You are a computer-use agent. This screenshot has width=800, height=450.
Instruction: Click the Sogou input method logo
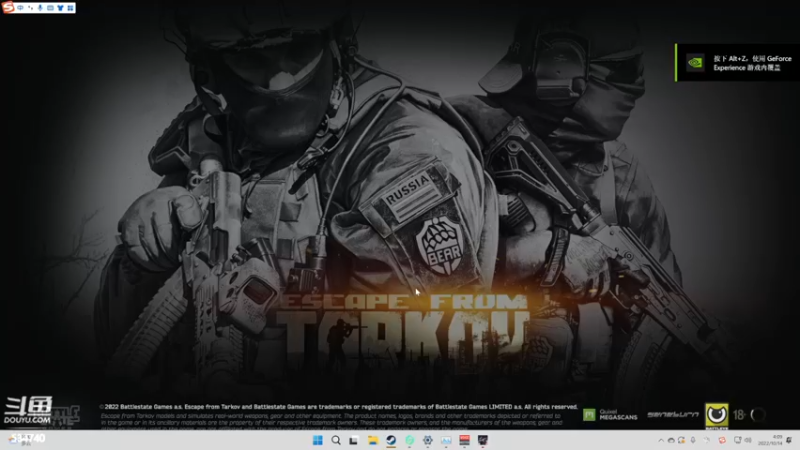tap(8, 7)
